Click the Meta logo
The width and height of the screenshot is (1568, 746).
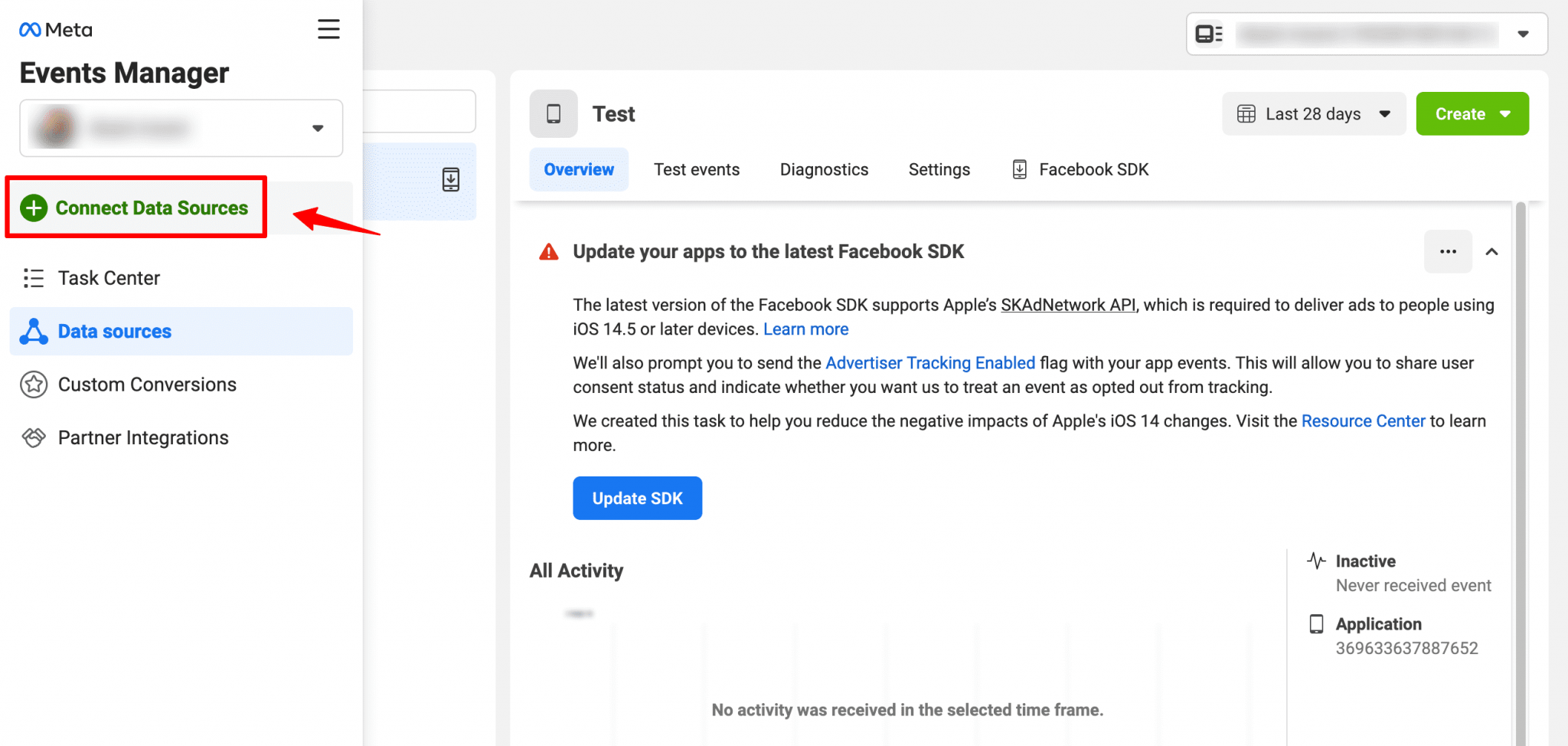54,29
